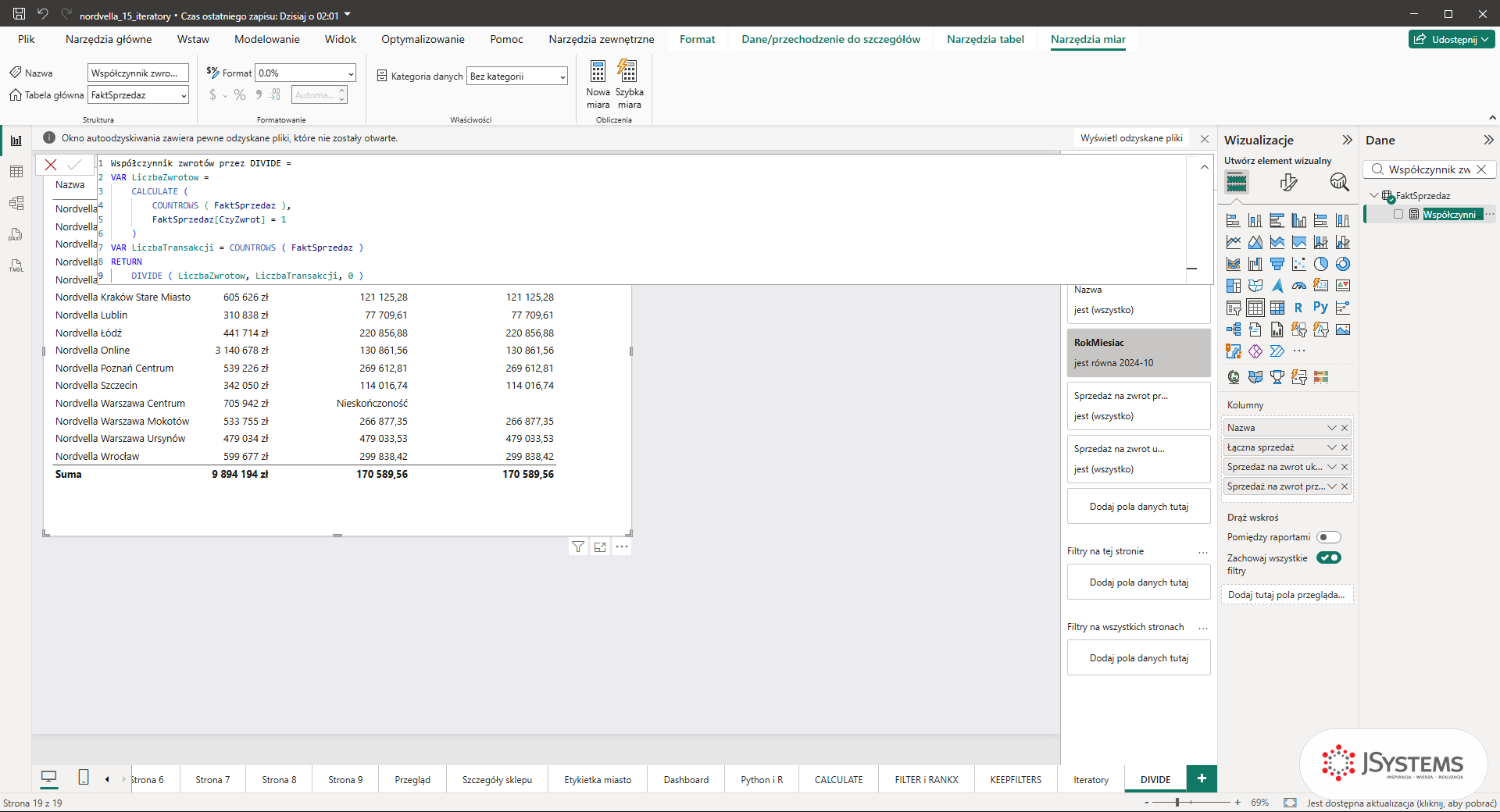Click the update available status link

pyautogui.click(x=1402, y=803)
